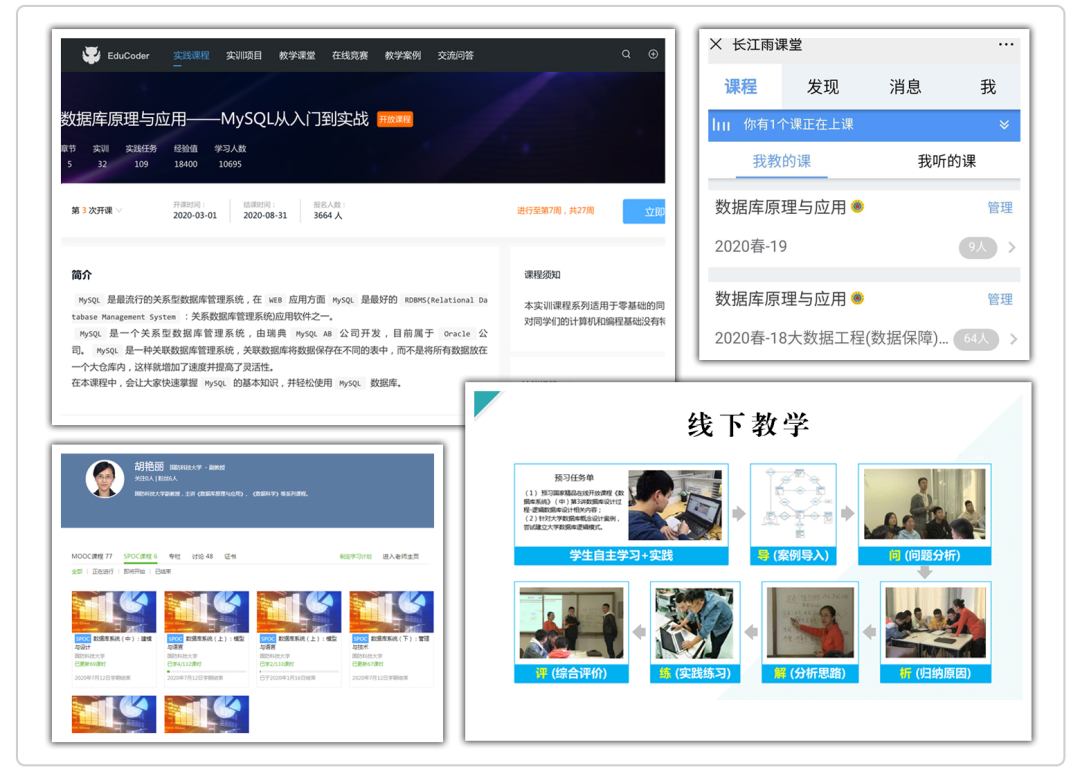Viewport: 1080px width, 774px height.
Task: Click 胡艳丽's round profile avatar
Action: click(105, 479)
